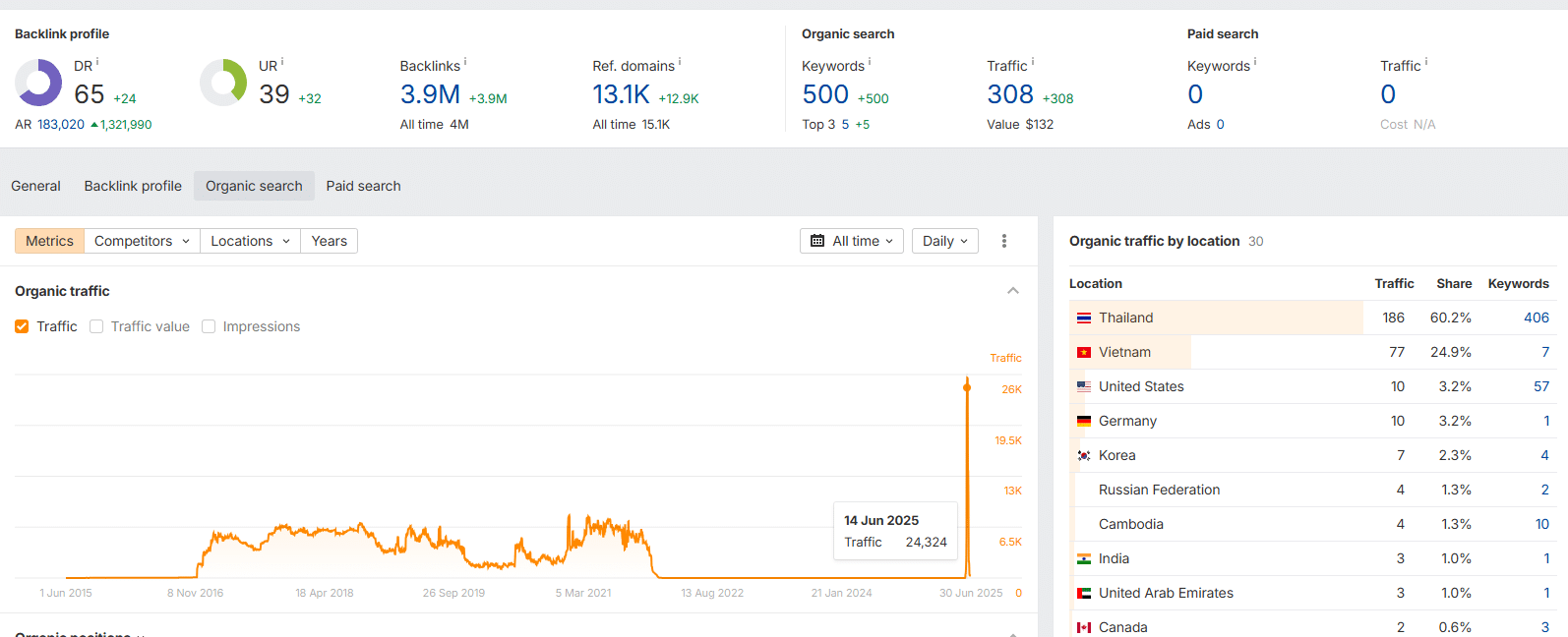Select the Metrics tab

click(49, 241)
